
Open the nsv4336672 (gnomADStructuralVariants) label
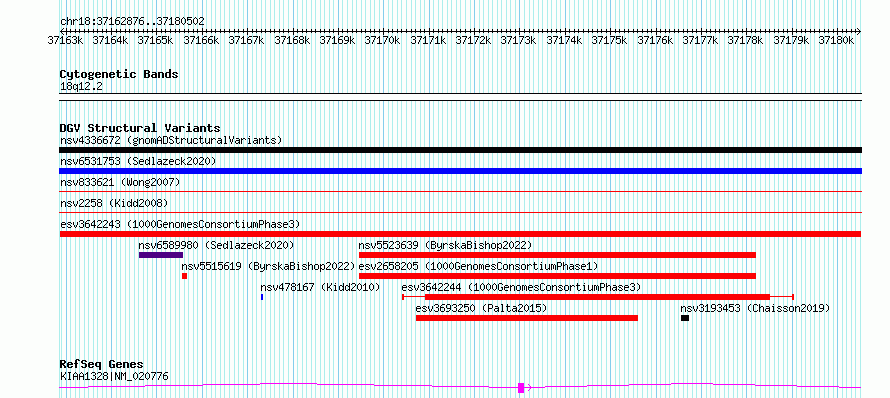pyautogui.click(x=171, y=140)
